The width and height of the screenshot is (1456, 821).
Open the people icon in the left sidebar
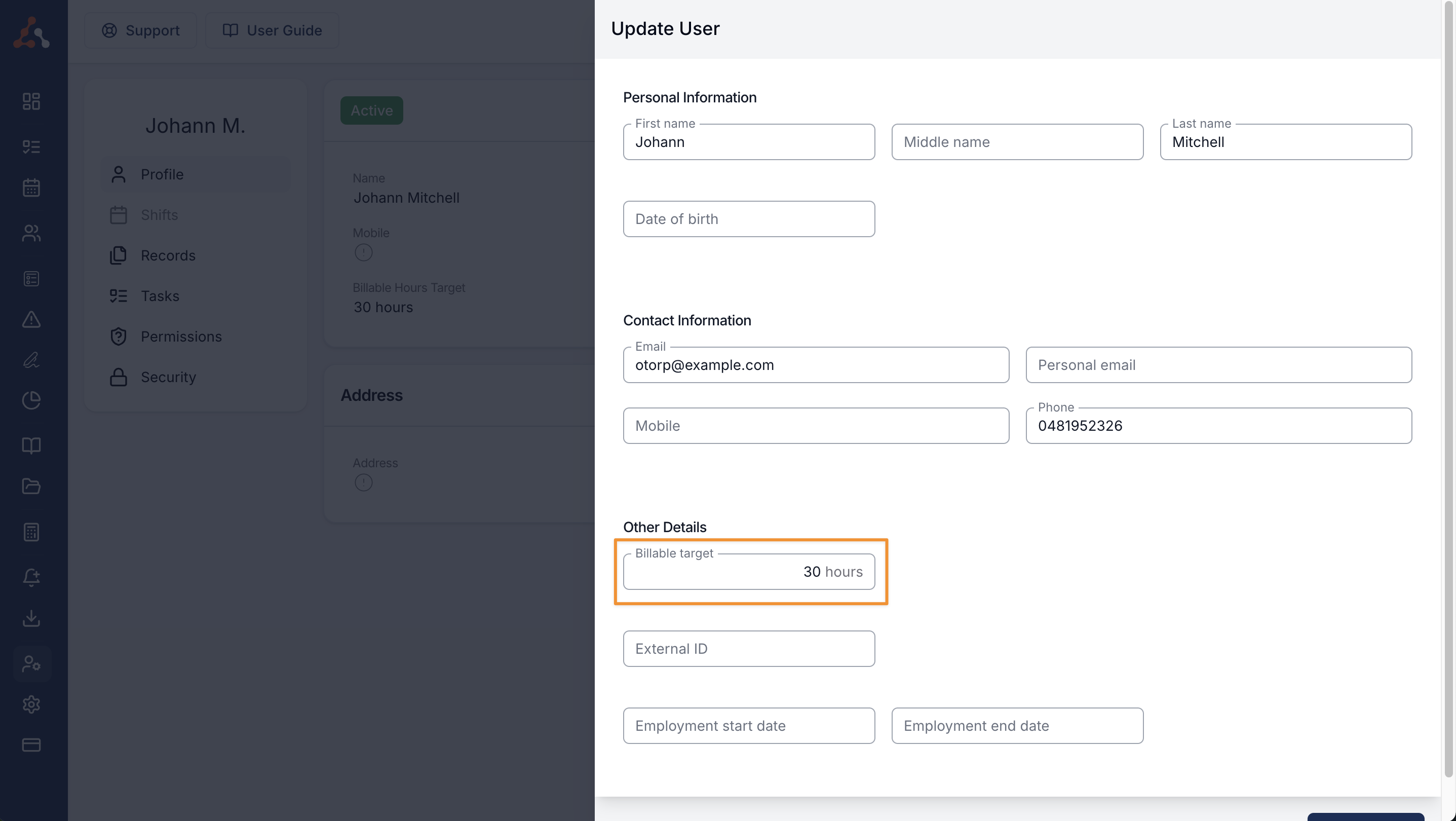click(31, 233)
